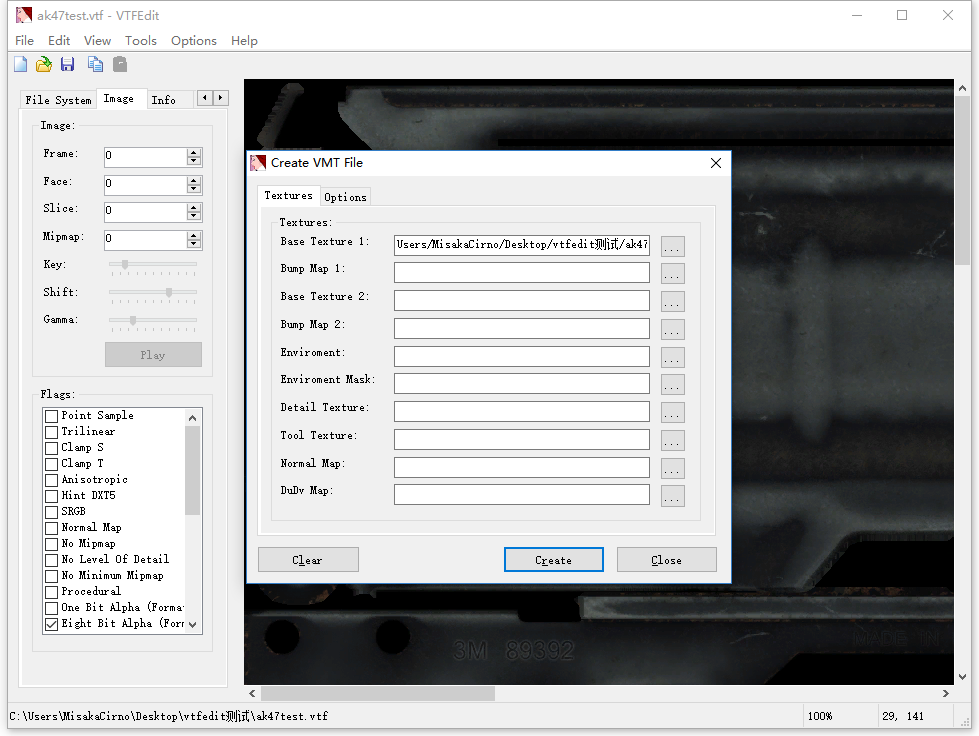Click the Clear button

click(308, 560)
